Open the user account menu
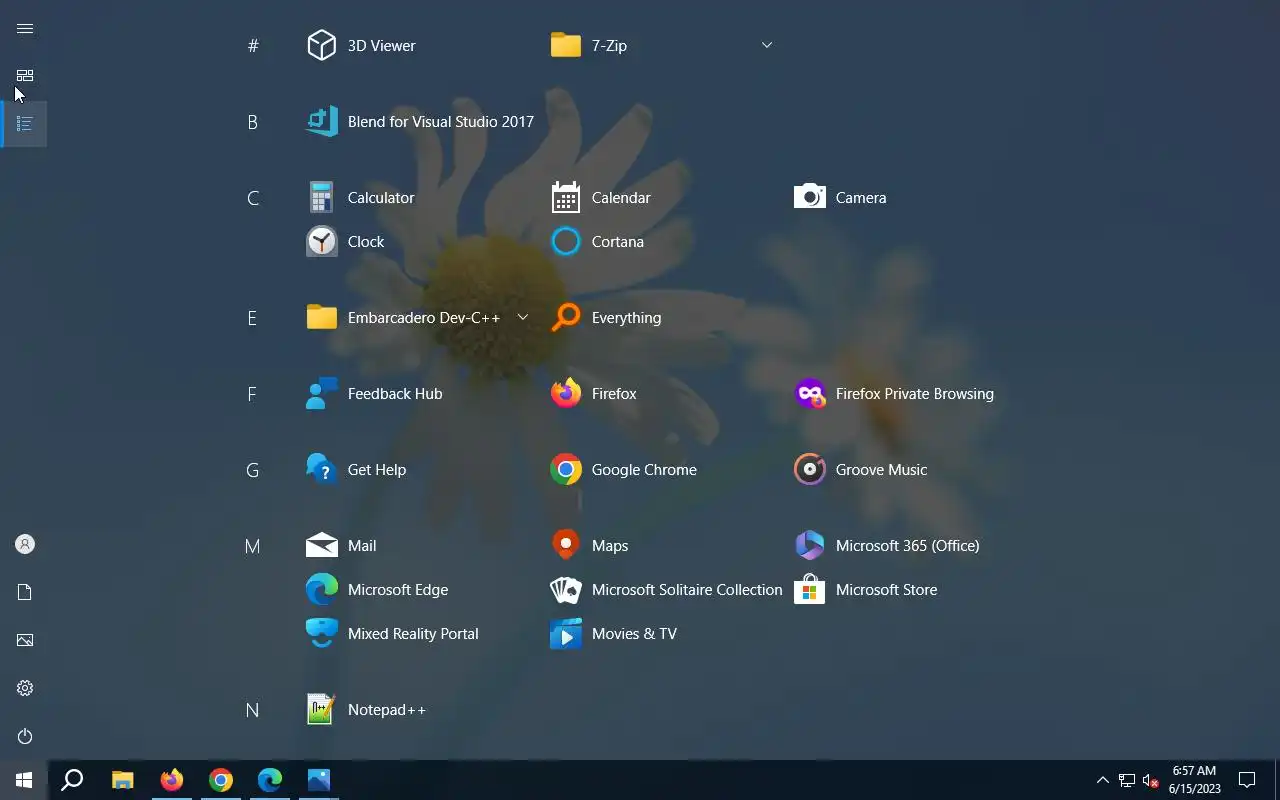The height and width of the screenshot is (800, 1280). 25,544
